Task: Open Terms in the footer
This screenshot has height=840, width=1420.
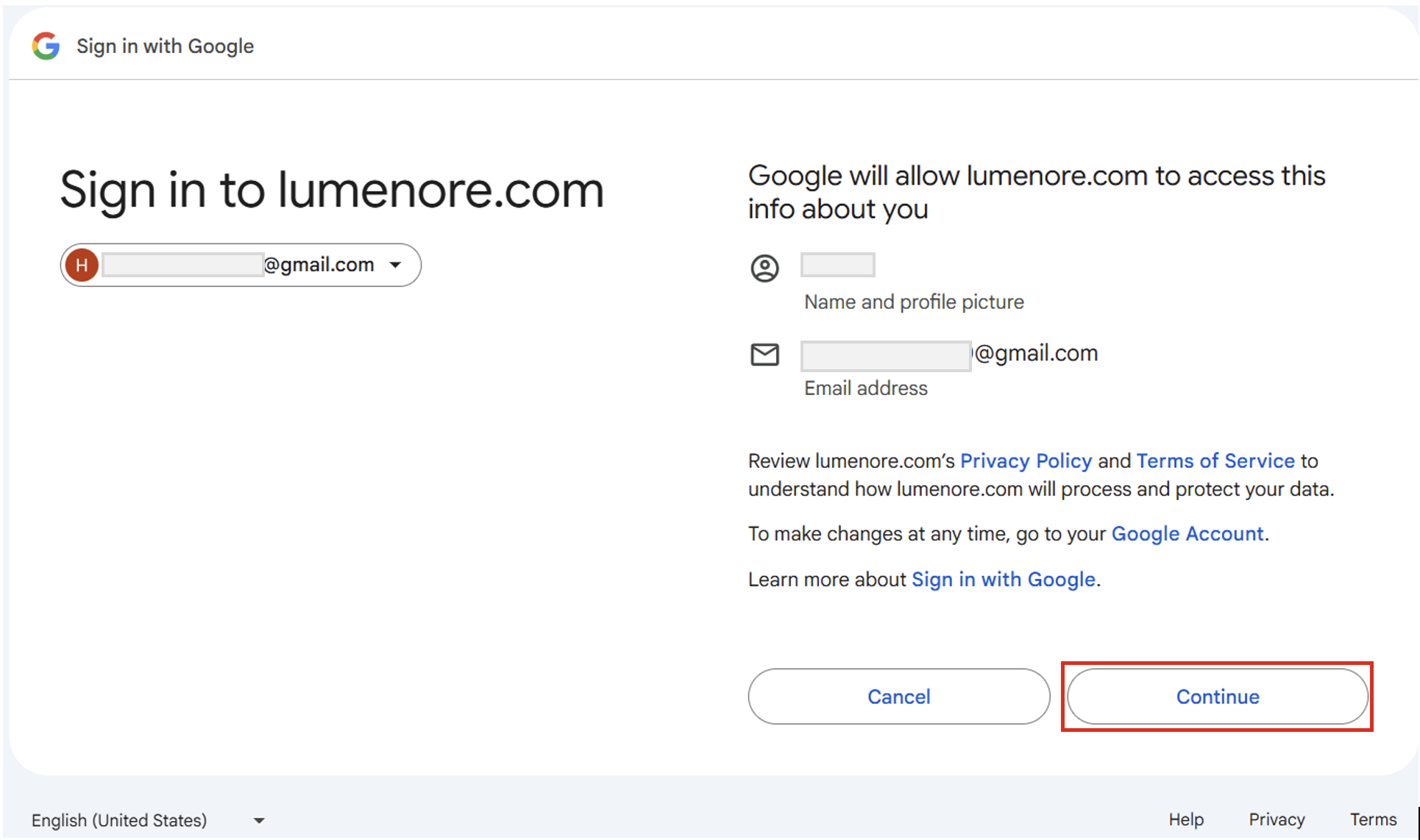Action: point(1373,819)
